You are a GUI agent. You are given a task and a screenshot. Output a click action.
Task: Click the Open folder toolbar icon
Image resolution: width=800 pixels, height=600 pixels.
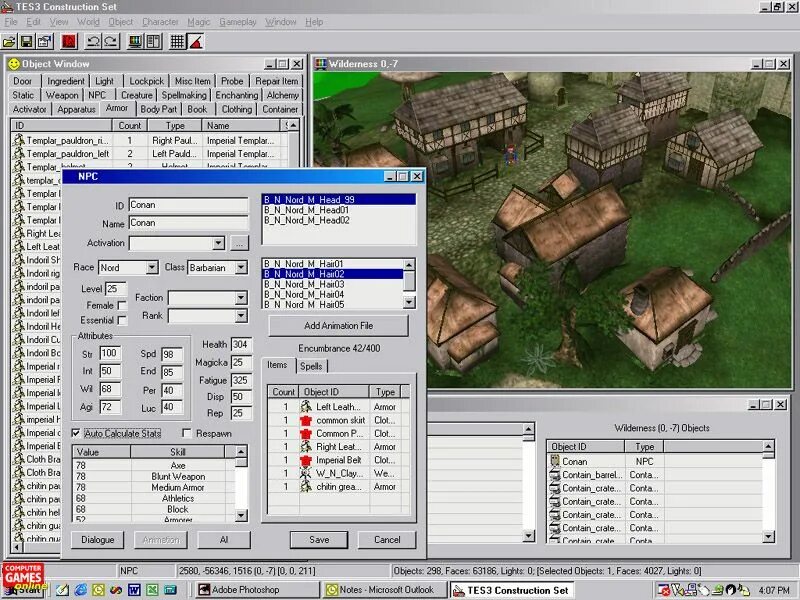coord(10,42)
